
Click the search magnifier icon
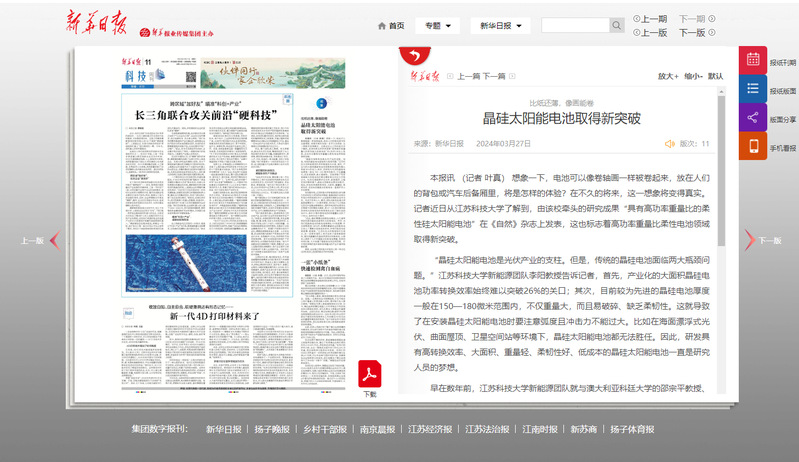click(617, 25)
